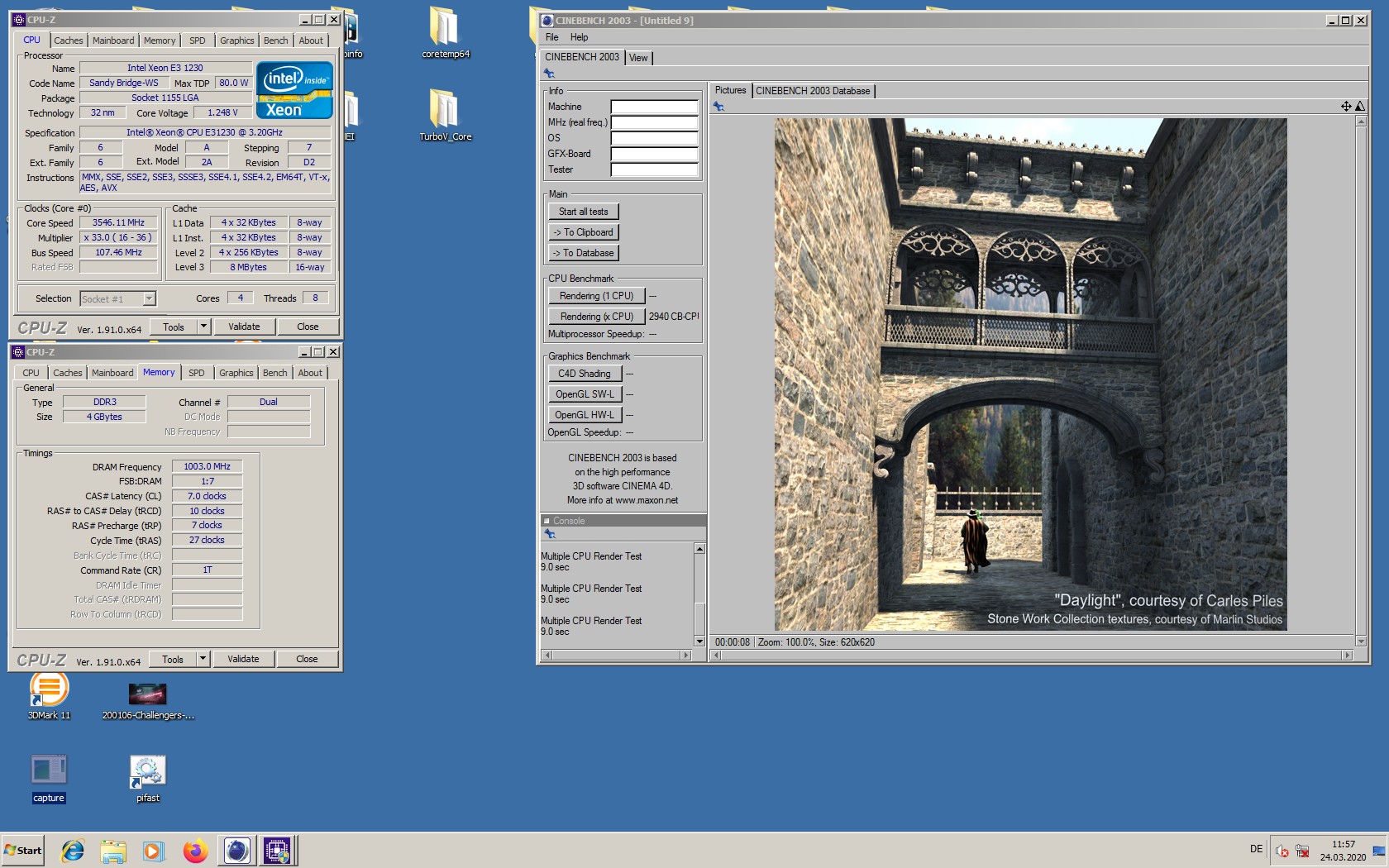Click the network tray icon

click(x=1302, y=851)
